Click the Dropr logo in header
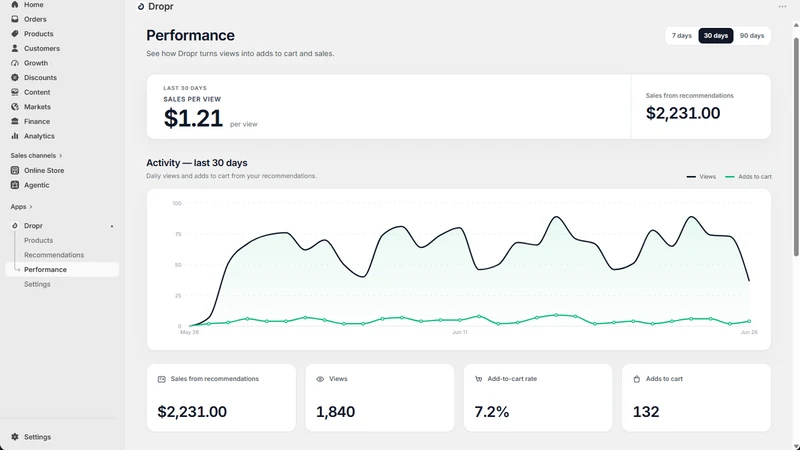The width and height of the screenshot is (800, 450). [141, 7]
